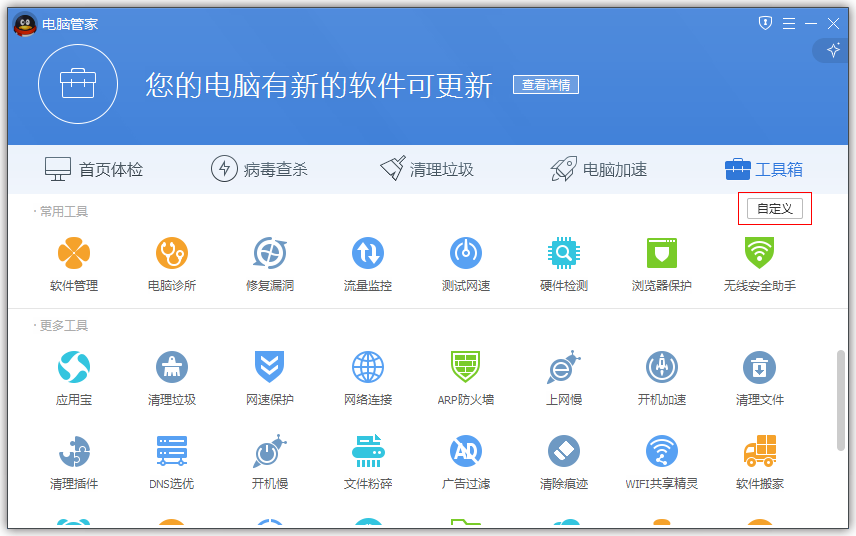Go to the 电脑加速 speed-up tab
Screen dimensions: 856x536
point(598,169)
